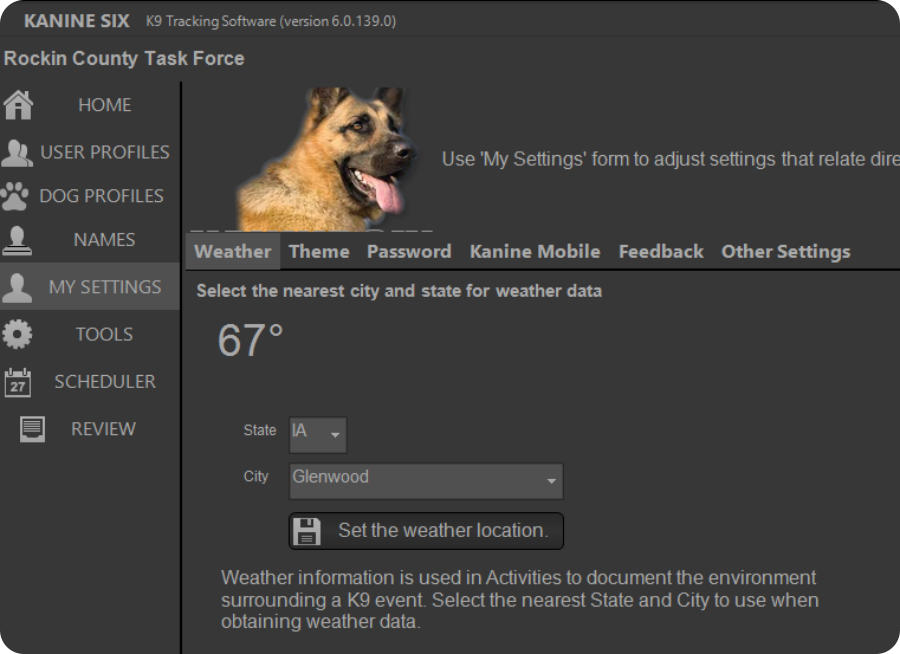Click the Review document icon

pyautogui.click(x=32, y=429)
